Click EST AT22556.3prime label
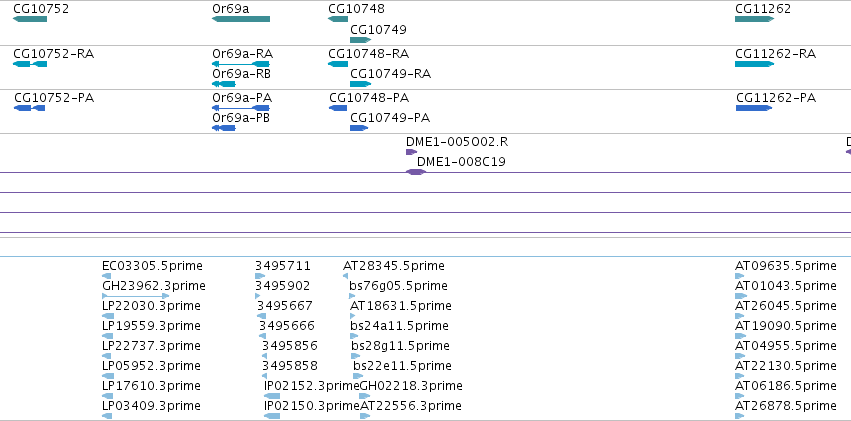 [x=411, y=406]
